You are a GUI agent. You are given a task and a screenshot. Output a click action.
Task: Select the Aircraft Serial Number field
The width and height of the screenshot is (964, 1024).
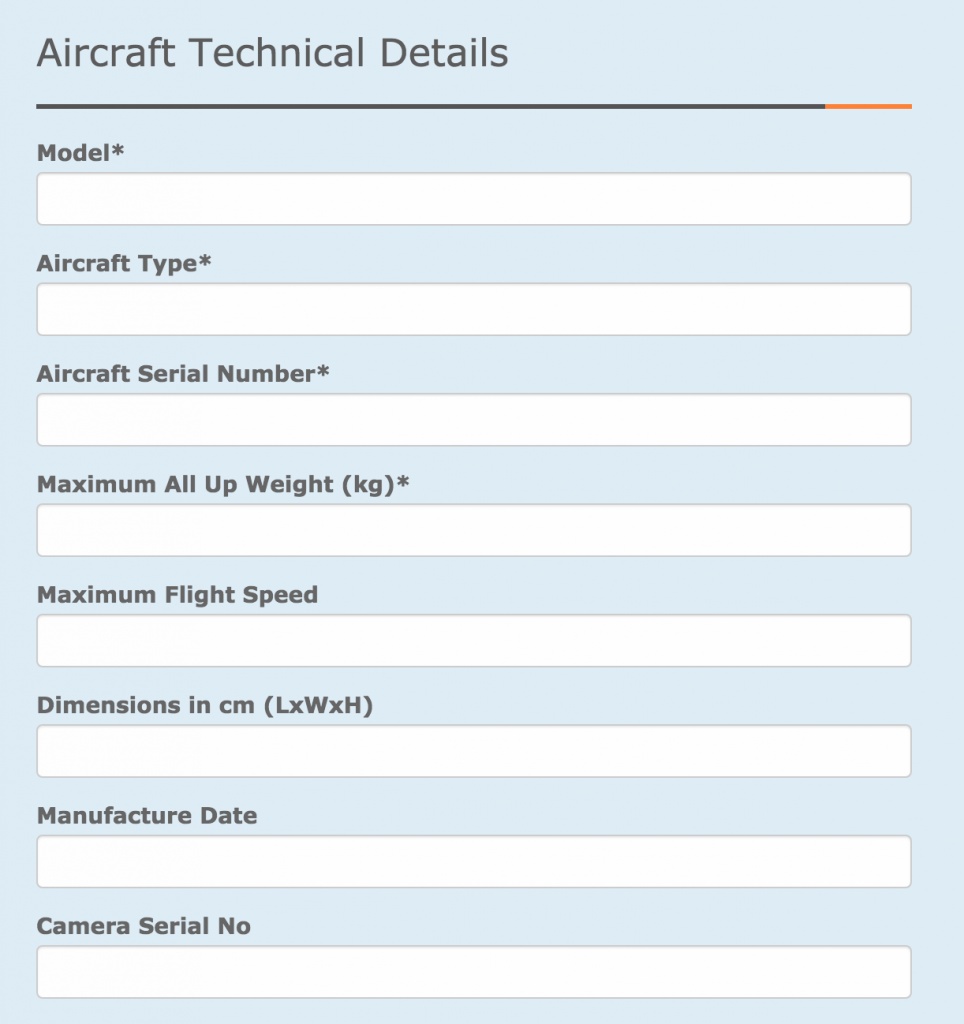[x=473, y=420]
